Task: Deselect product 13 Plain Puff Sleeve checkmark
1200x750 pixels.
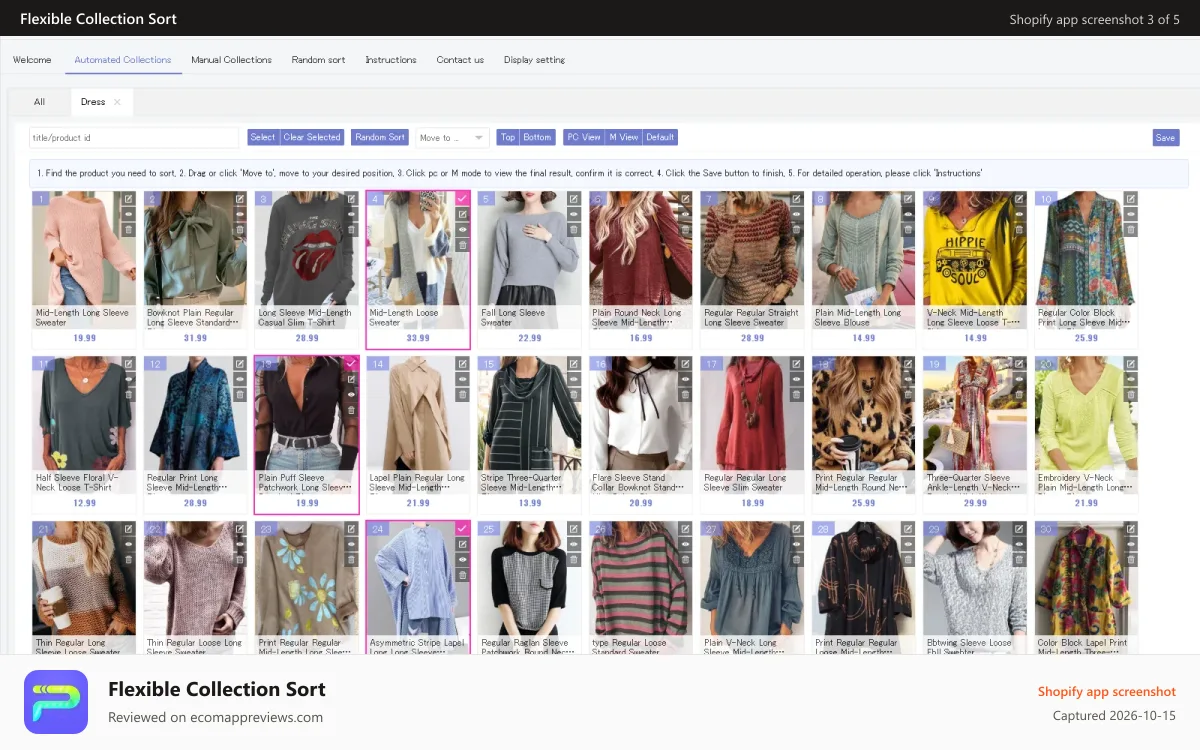Action: (x=351, y=364)
